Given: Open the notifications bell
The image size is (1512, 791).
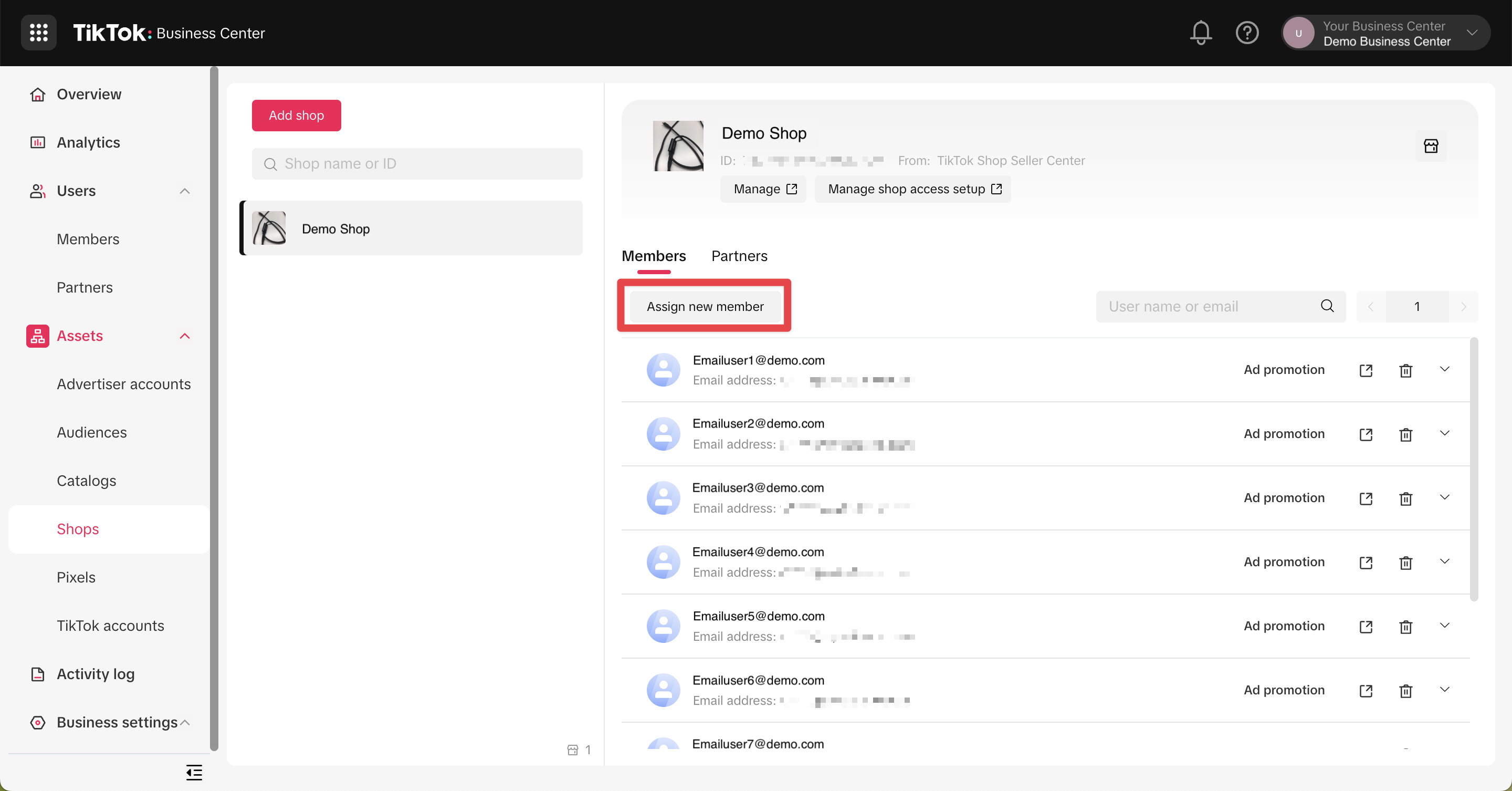Looking at the screenshot, I should [x=1200, y=33].
